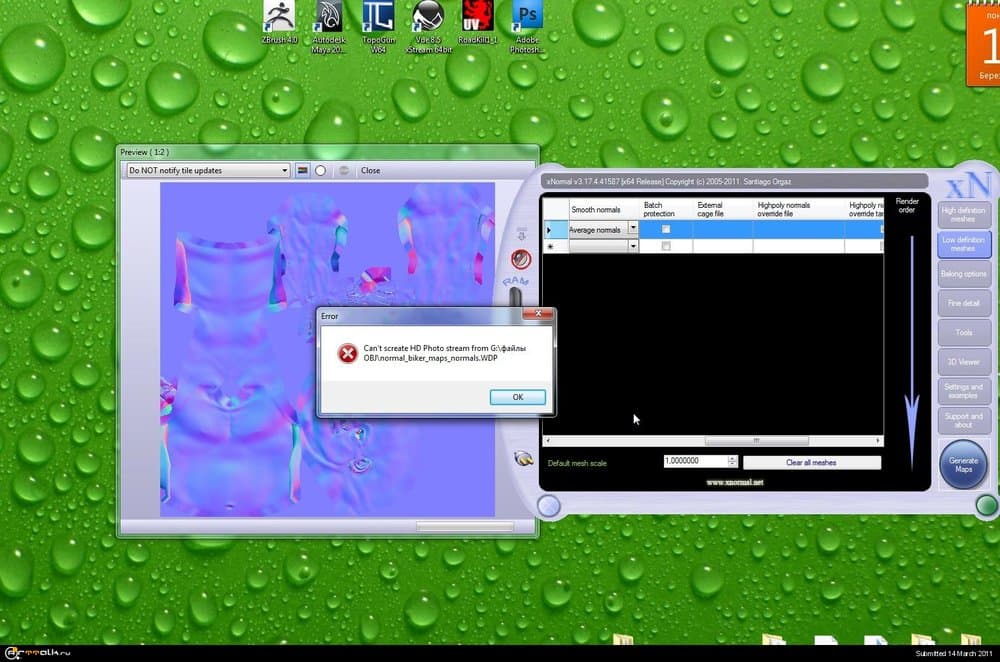Viewport: 1000px width, 662px height.
Task: Click the red prohibited icon beside the RAM gauge
Action: 520,258
